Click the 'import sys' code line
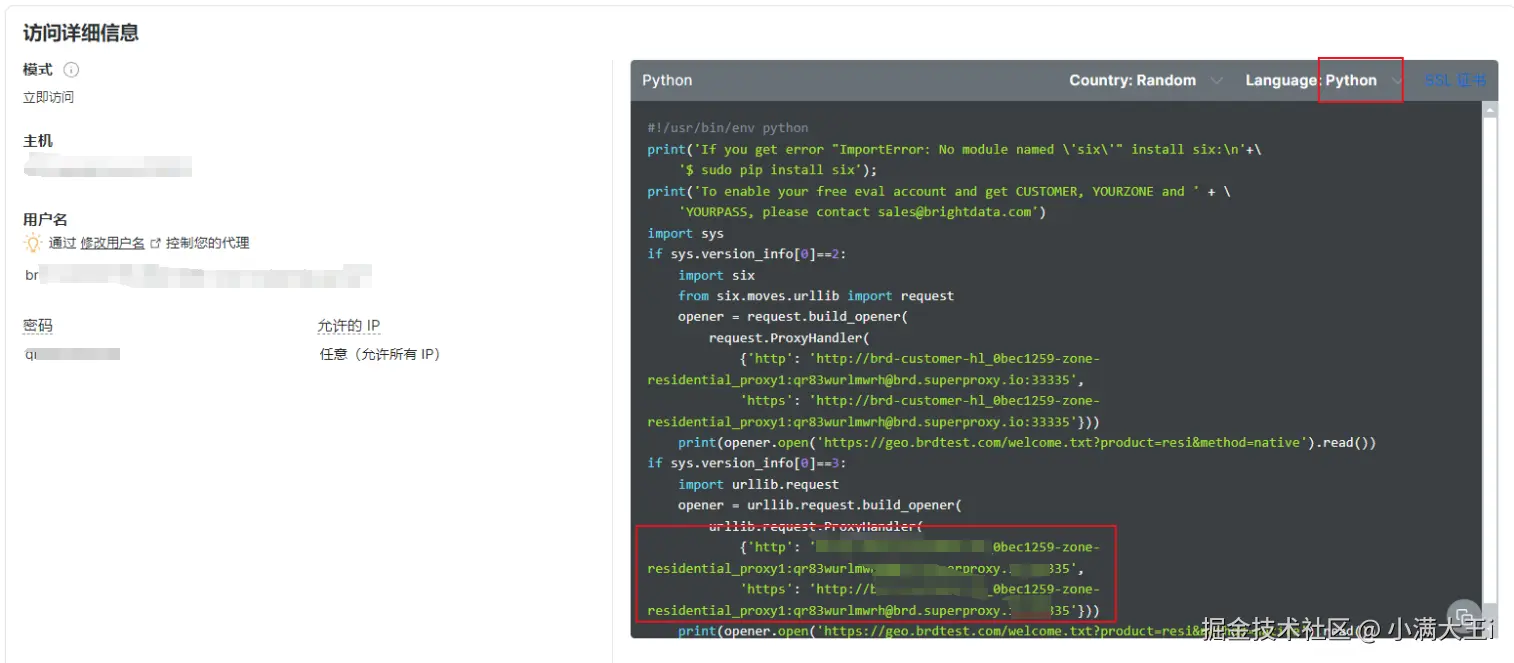Screen dimensions: 1514x663 [685, 233]
